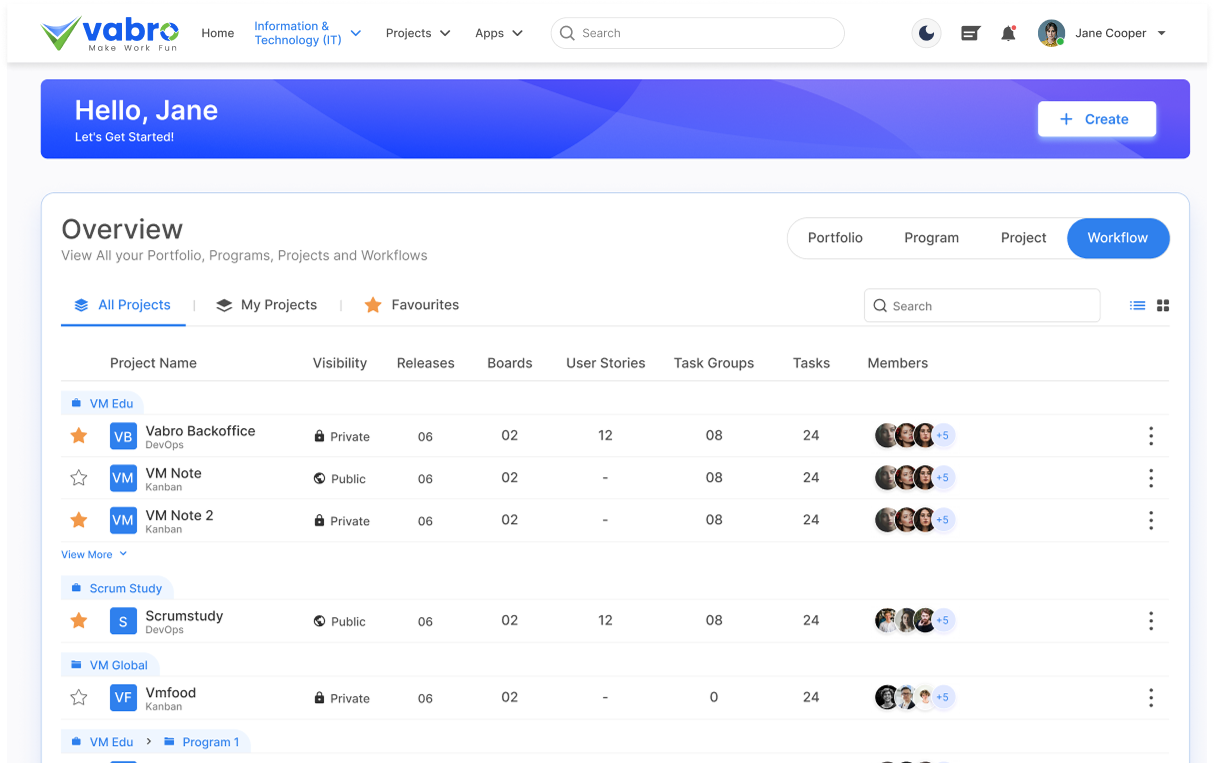Image resolution: width=1215 pixels, height=764 pixels.
Task: Mark VM Note as favourite
Action: pyautogui.click(x=78, y=478)
